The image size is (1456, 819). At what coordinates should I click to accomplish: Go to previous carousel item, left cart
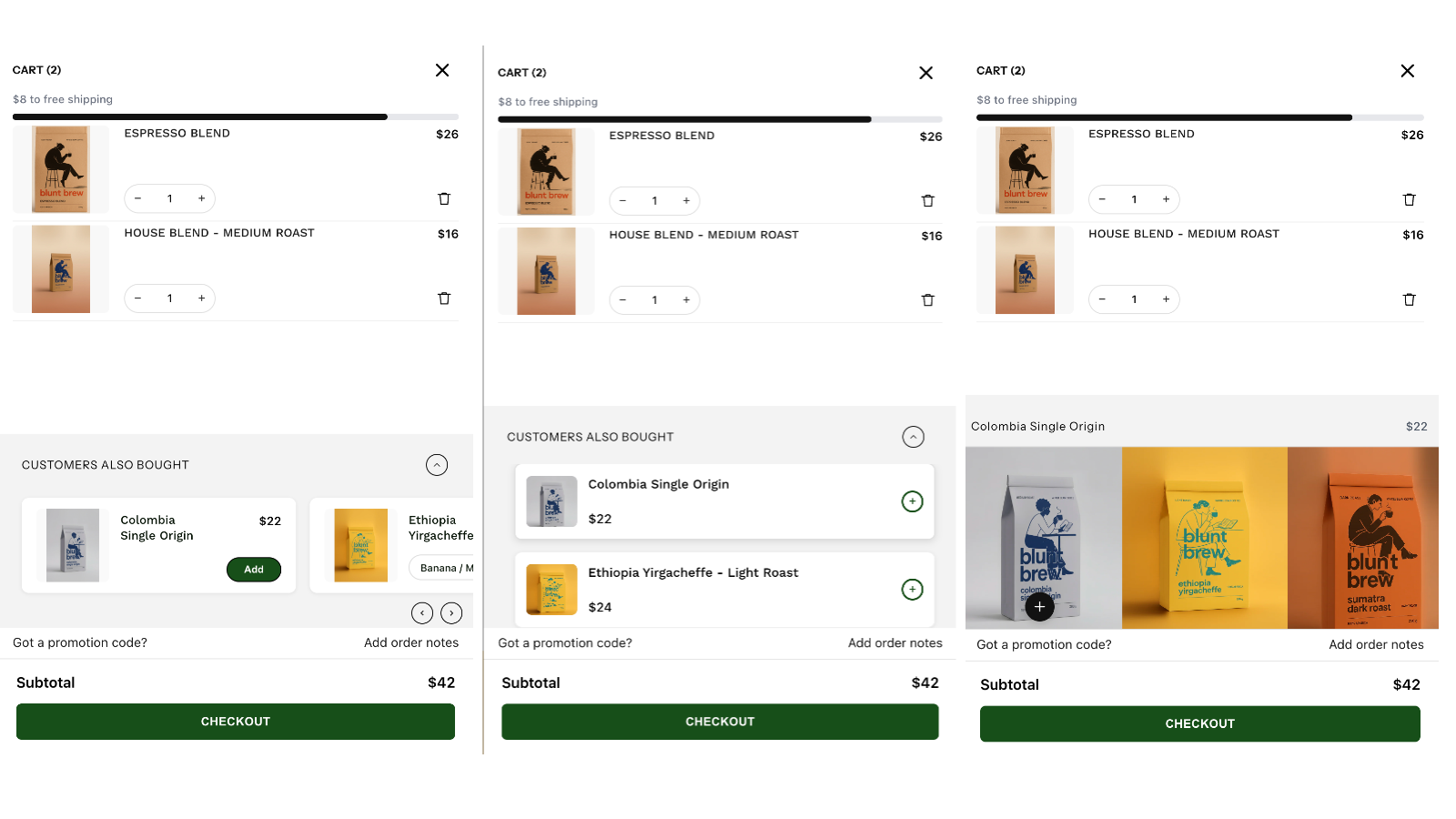[422, 613]
